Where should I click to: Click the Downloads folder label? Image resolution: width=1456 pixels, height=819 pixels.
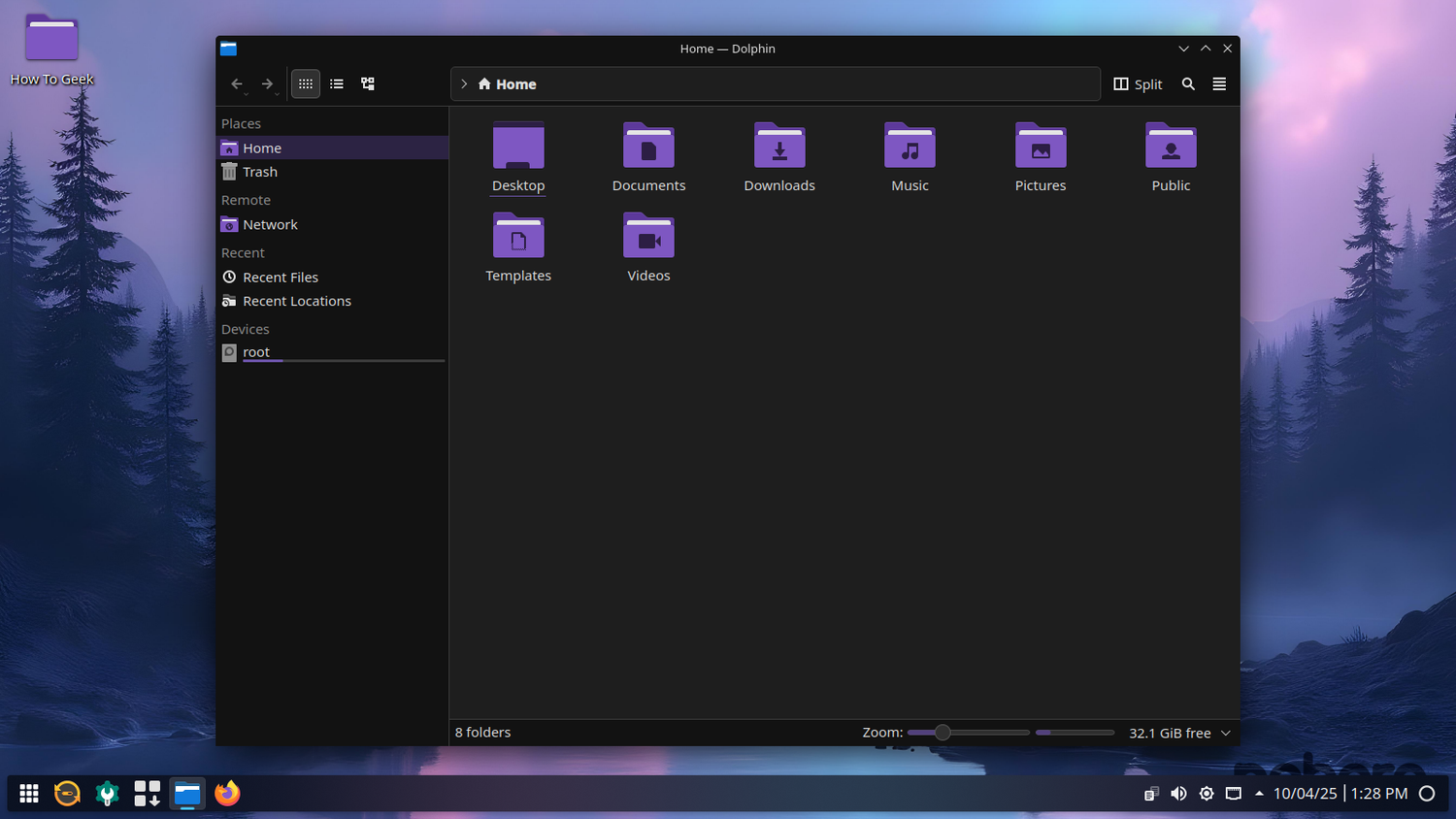(x=779, y=185)
